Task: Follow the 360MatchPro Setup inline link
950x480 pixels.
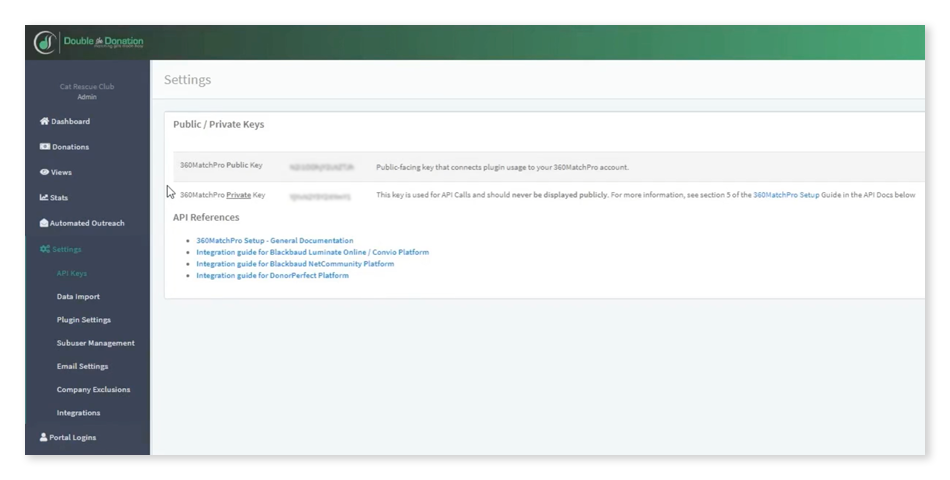Action: (786, 195)
